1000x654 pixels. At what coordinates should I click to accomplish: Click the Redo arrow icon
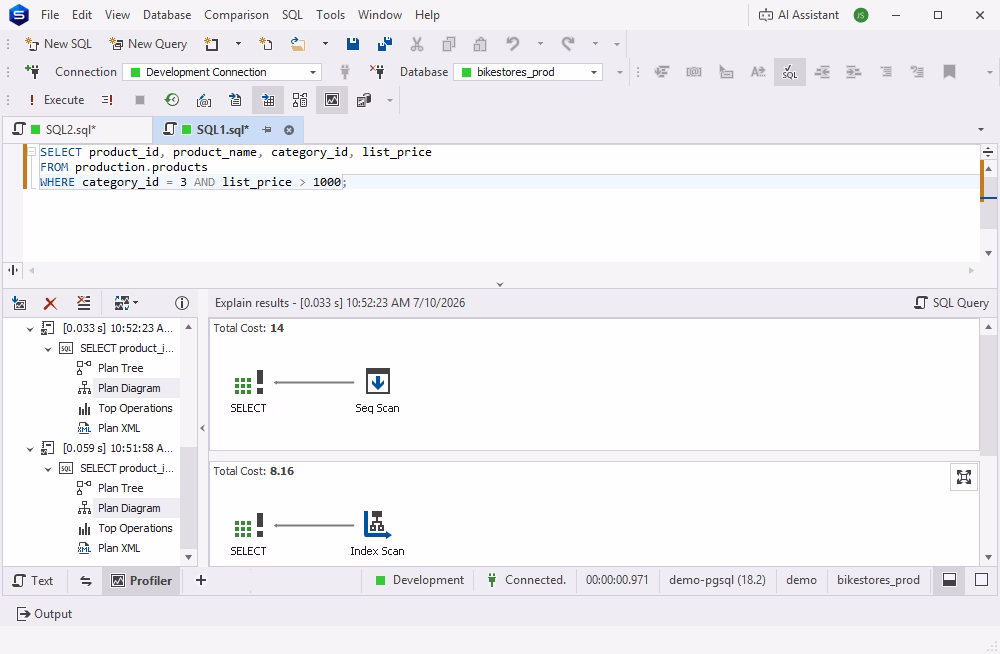pos(568,44)
